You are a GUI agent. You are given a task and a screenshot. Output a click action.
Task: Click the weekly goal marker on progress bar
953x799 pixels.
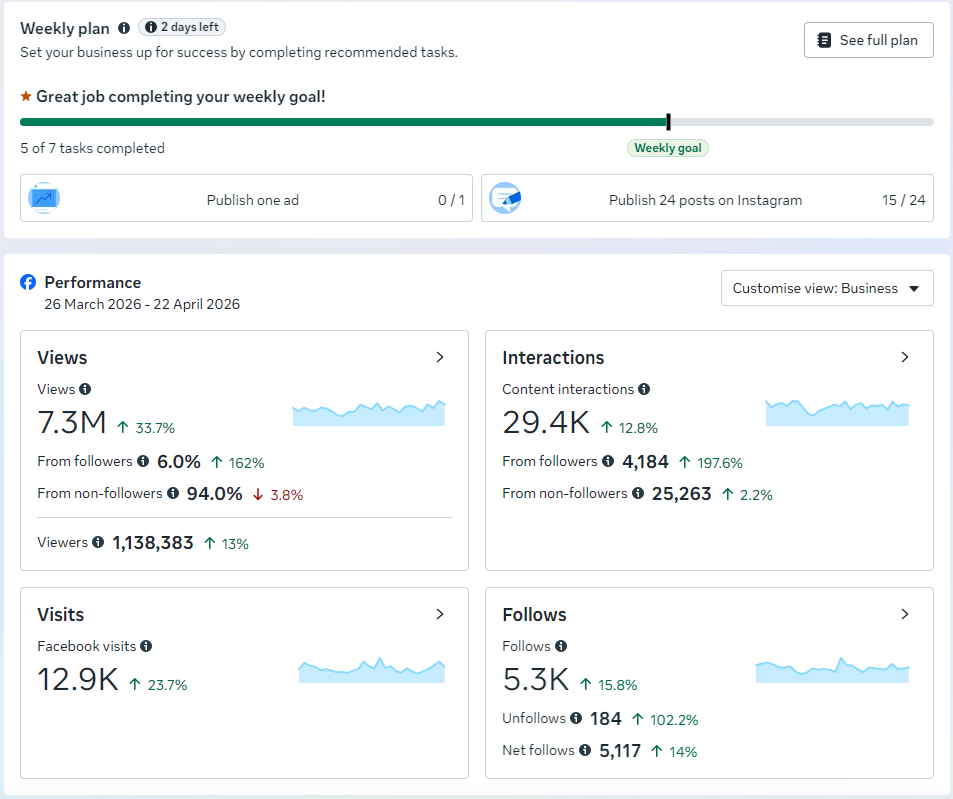pos(668,122)
